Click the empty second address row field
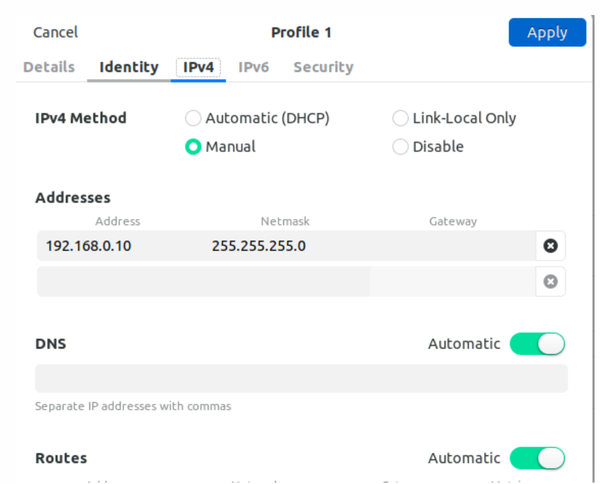The height and width of the screenshot is (484, 600). 121,282
